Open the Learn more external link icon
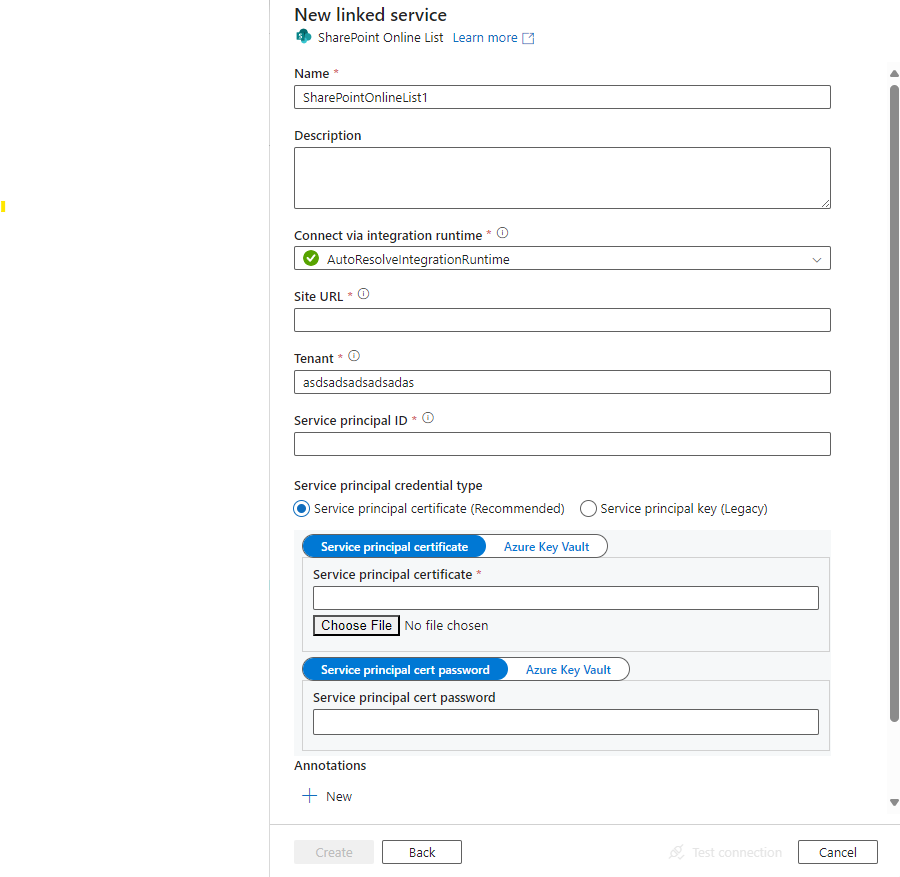Viewport: 900px width, 877px height. [x=528, y=38]
